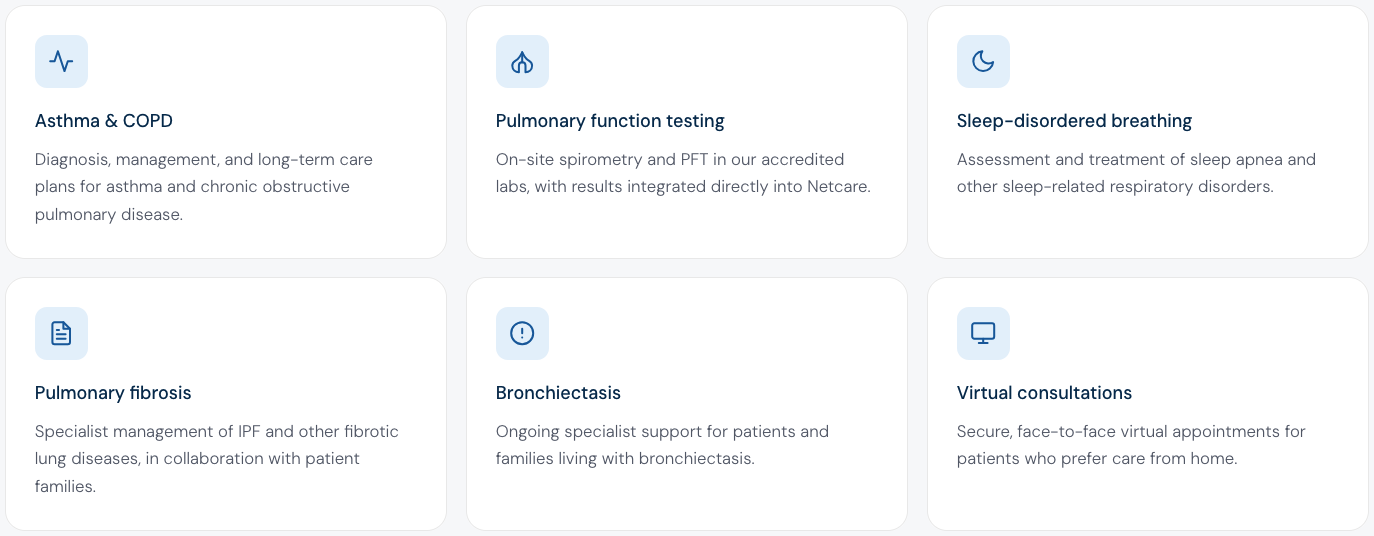1374x536 pixels.
Task: Click the lungs icon above Pulmonary function testing
Action: coord(522,61)
